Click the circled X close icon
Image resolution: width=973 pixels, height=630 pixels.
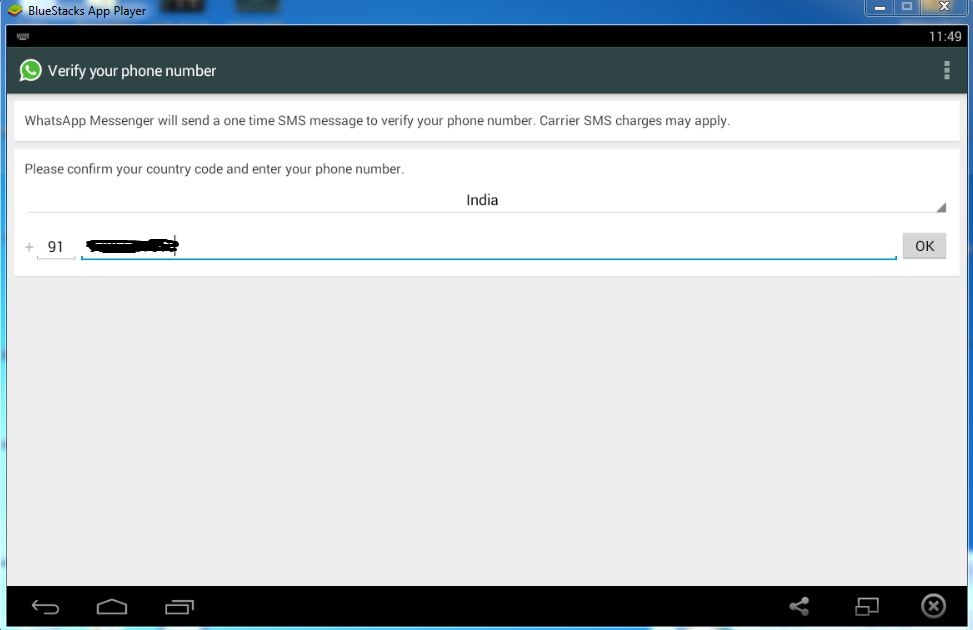(x=933, y=606)
